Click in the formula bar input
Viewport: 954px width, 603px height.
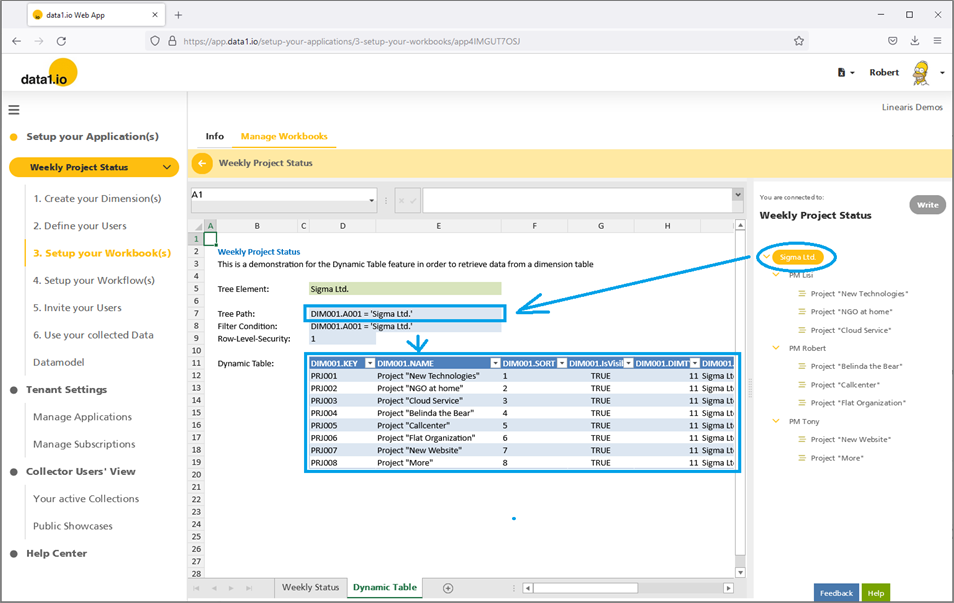click(578, 200)
